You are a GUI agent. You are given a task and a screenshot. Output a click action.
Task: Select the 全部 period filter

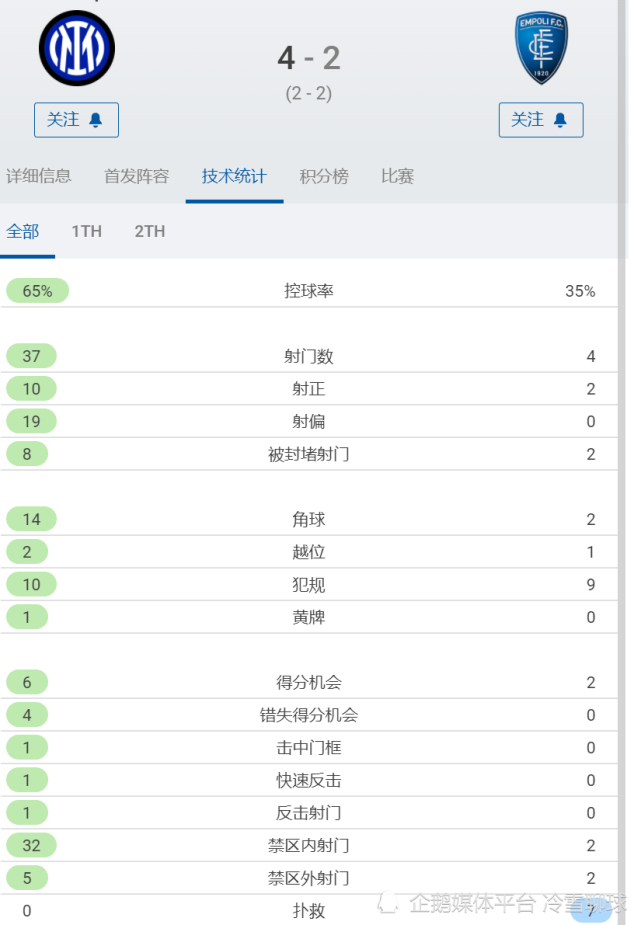click(x=23, y=231)
